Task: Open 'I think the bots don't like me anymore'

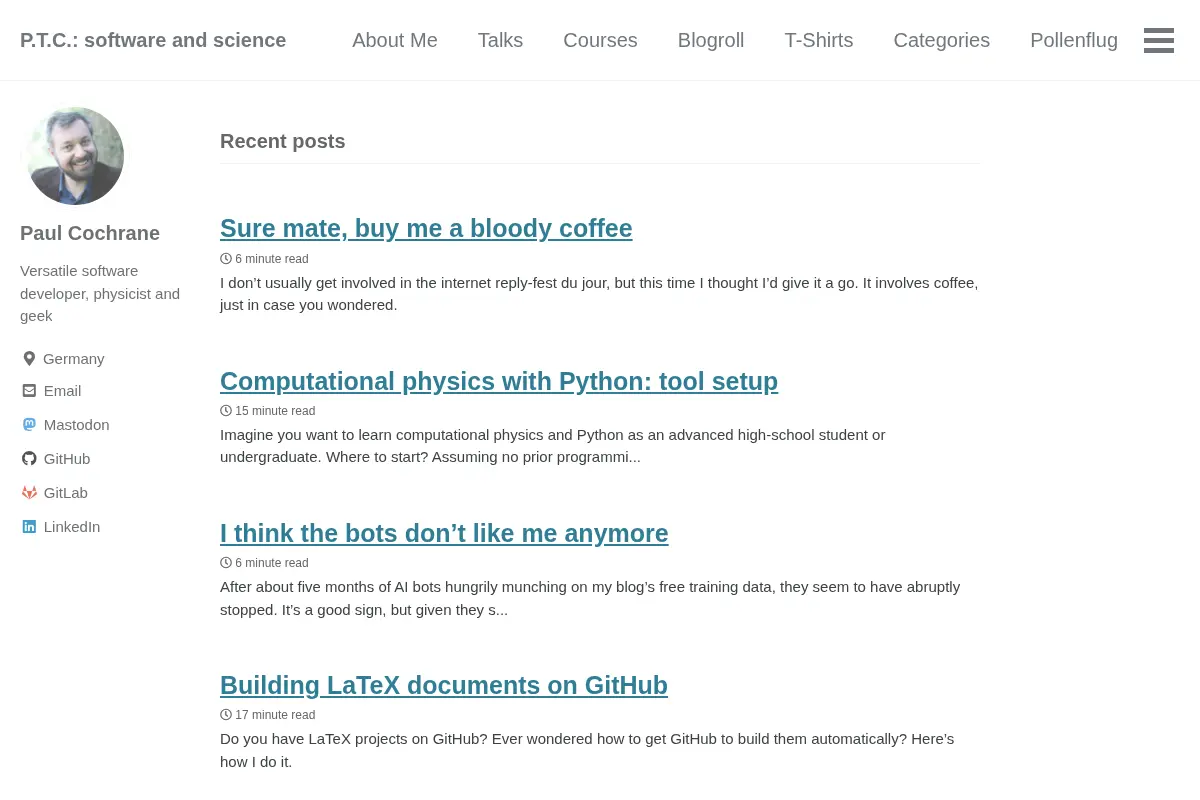Action: (444, 533)
